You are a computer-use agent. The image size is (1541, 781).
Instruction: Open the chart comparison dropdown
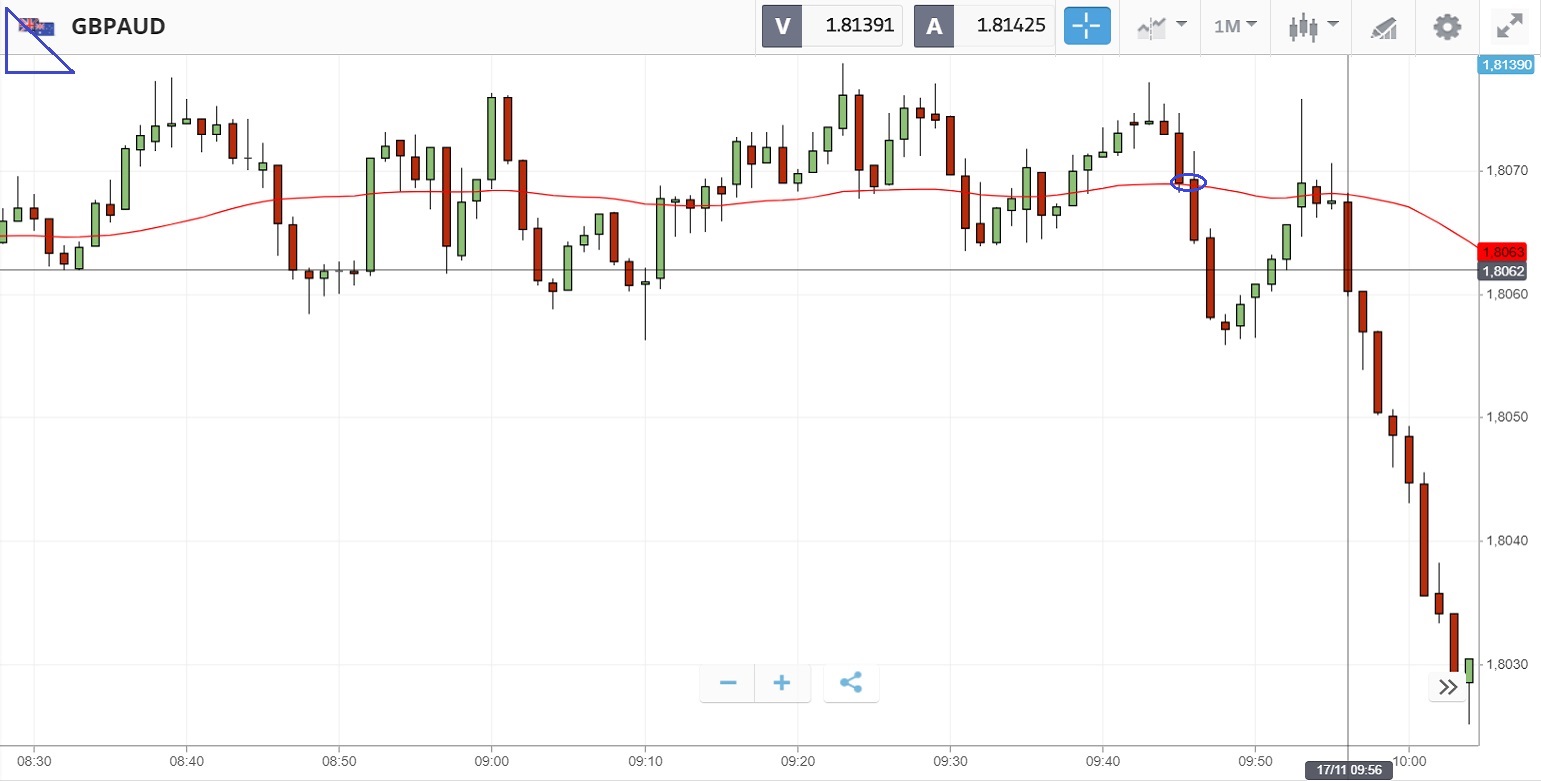(1162, 26)
